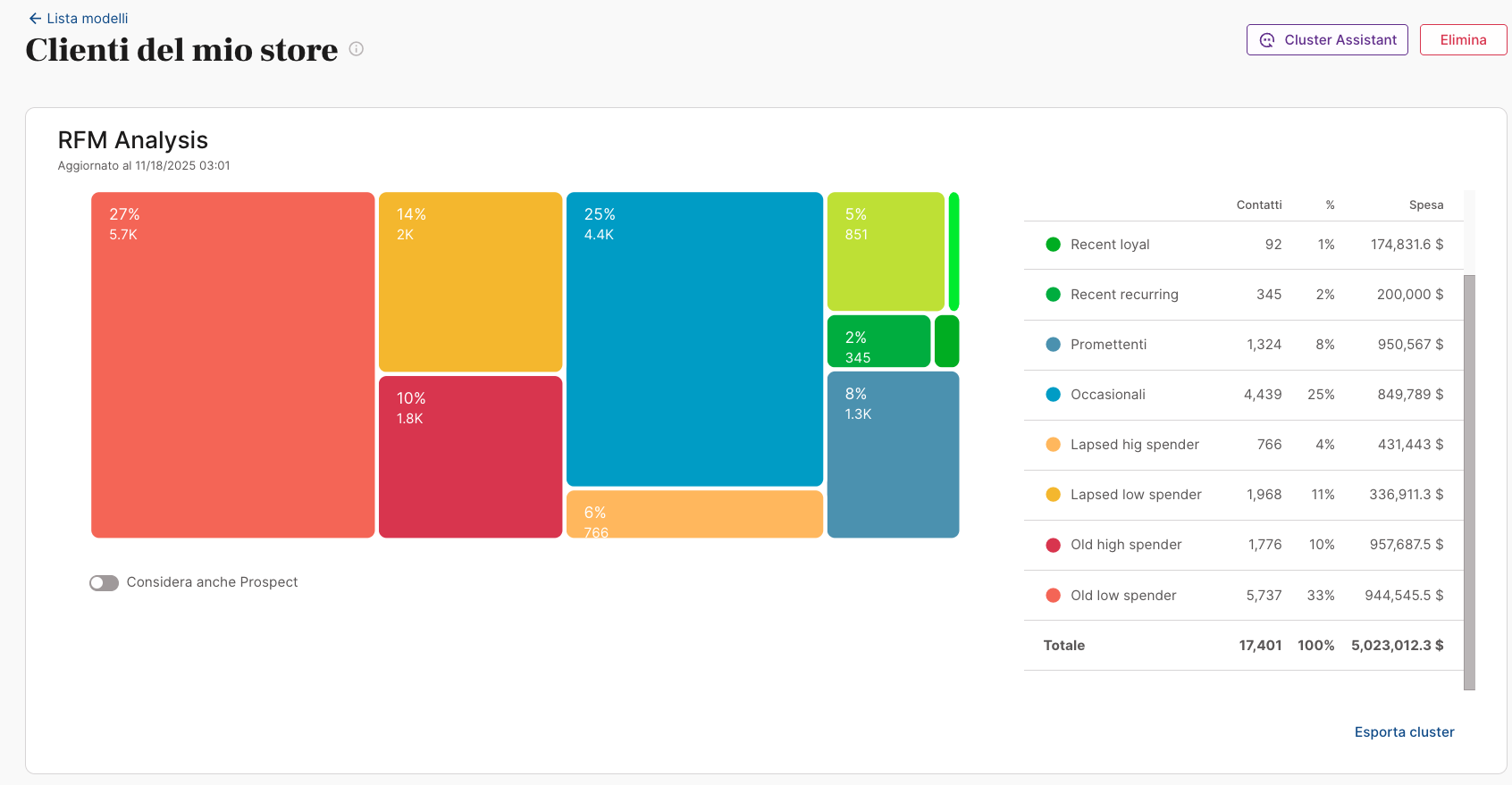Click the info icon beside the page title
Viewport: 1512px width, 785px height.
357,49
